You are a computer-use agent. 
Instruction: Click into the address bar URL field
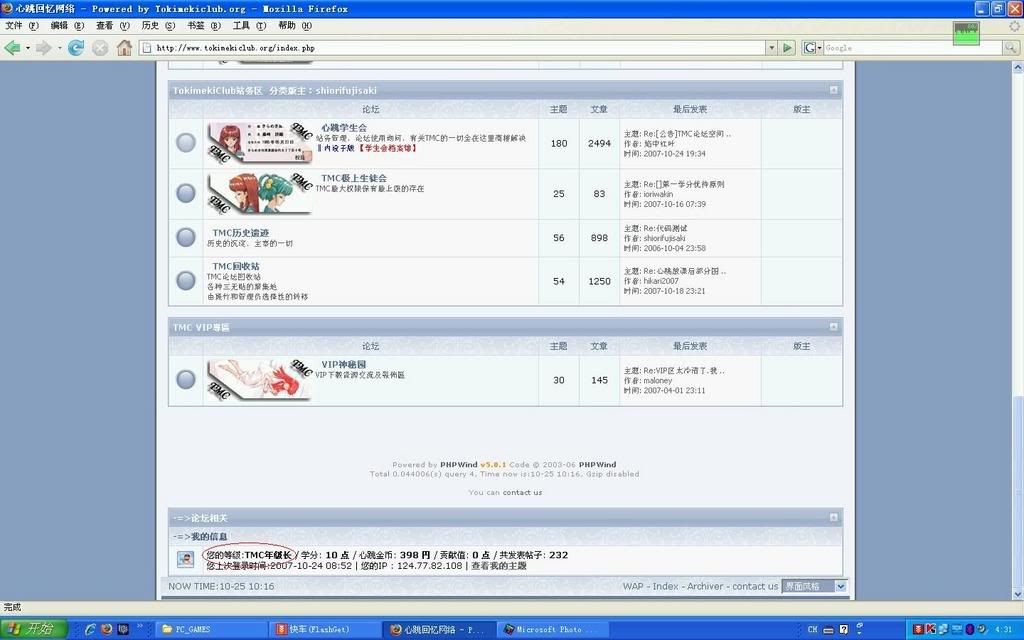452,48
